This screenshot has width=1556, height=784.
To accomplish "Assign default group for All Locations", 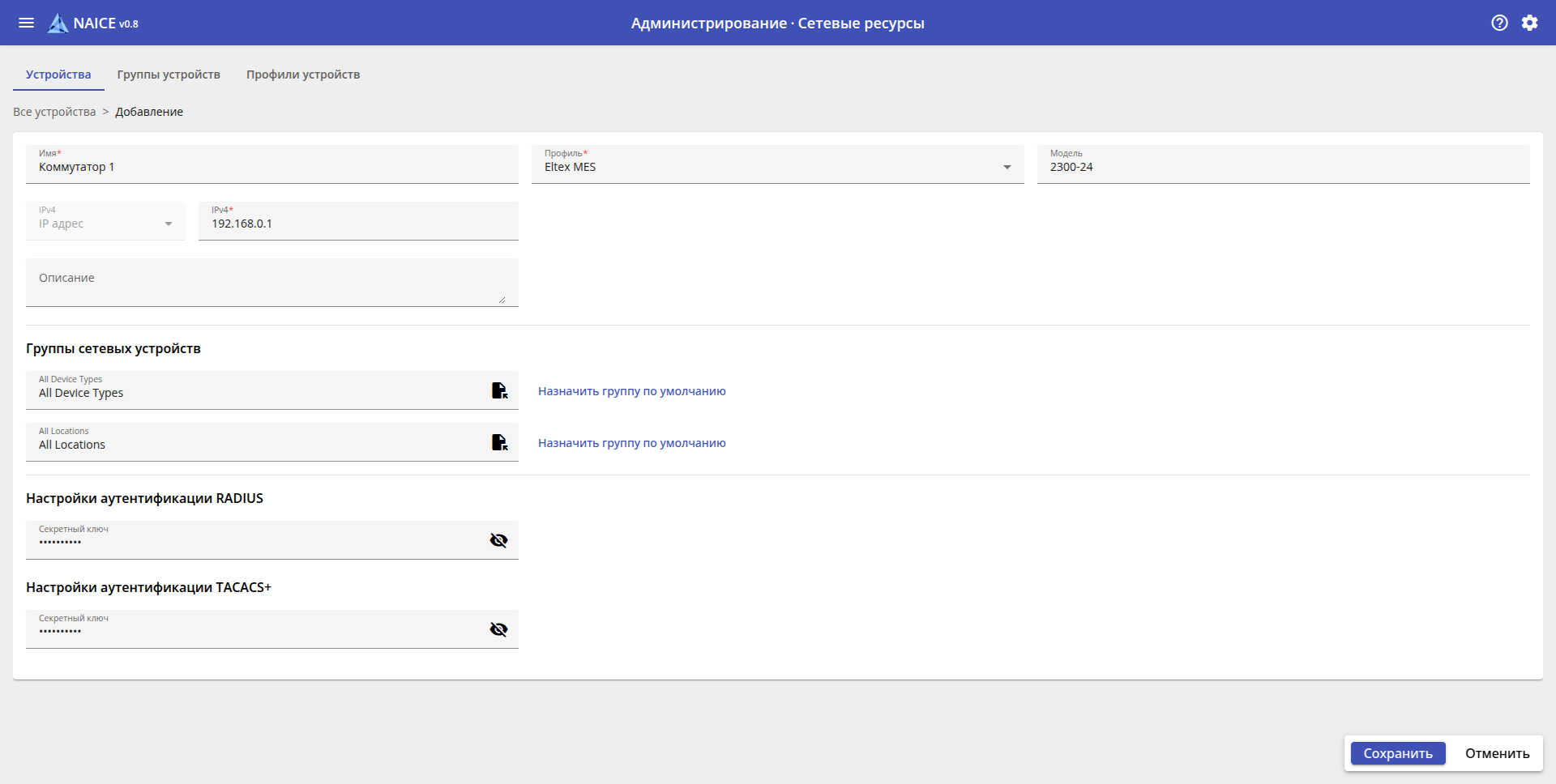I will 632,443.
